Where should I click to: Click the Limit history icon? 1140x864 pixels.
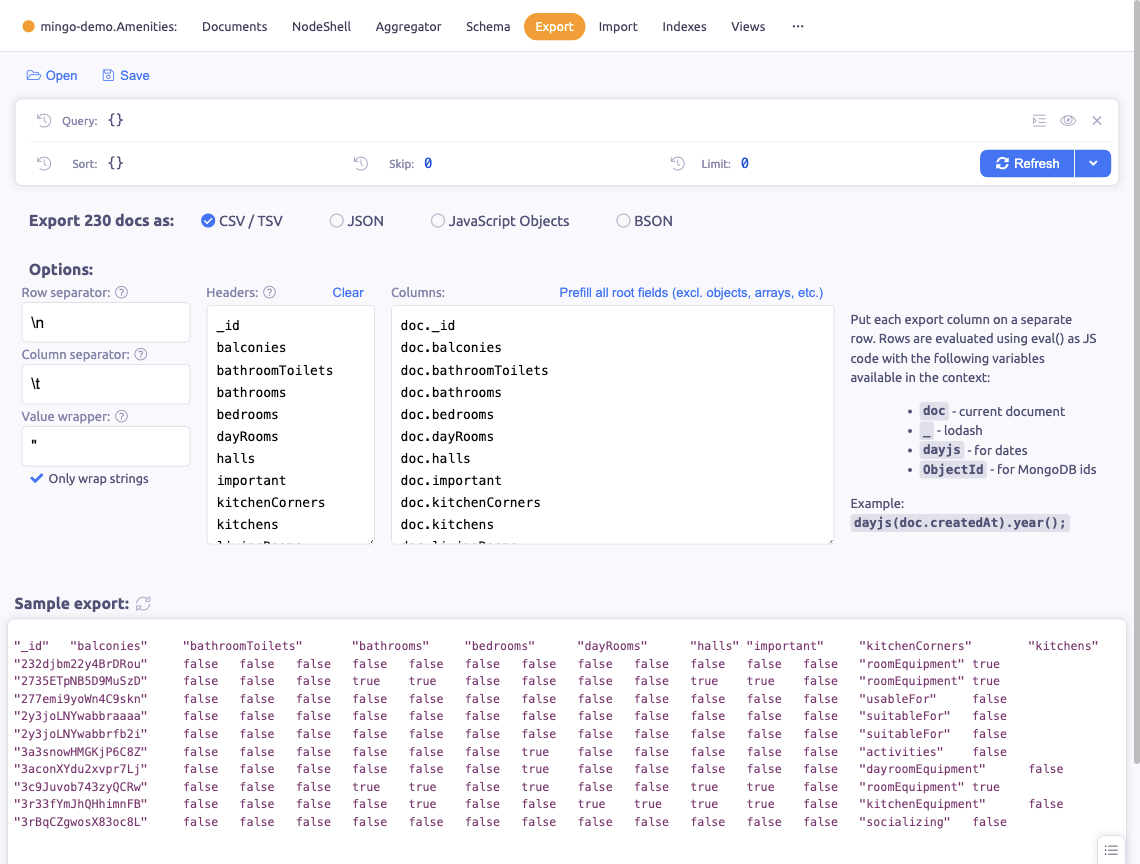[x=678, y=163]
